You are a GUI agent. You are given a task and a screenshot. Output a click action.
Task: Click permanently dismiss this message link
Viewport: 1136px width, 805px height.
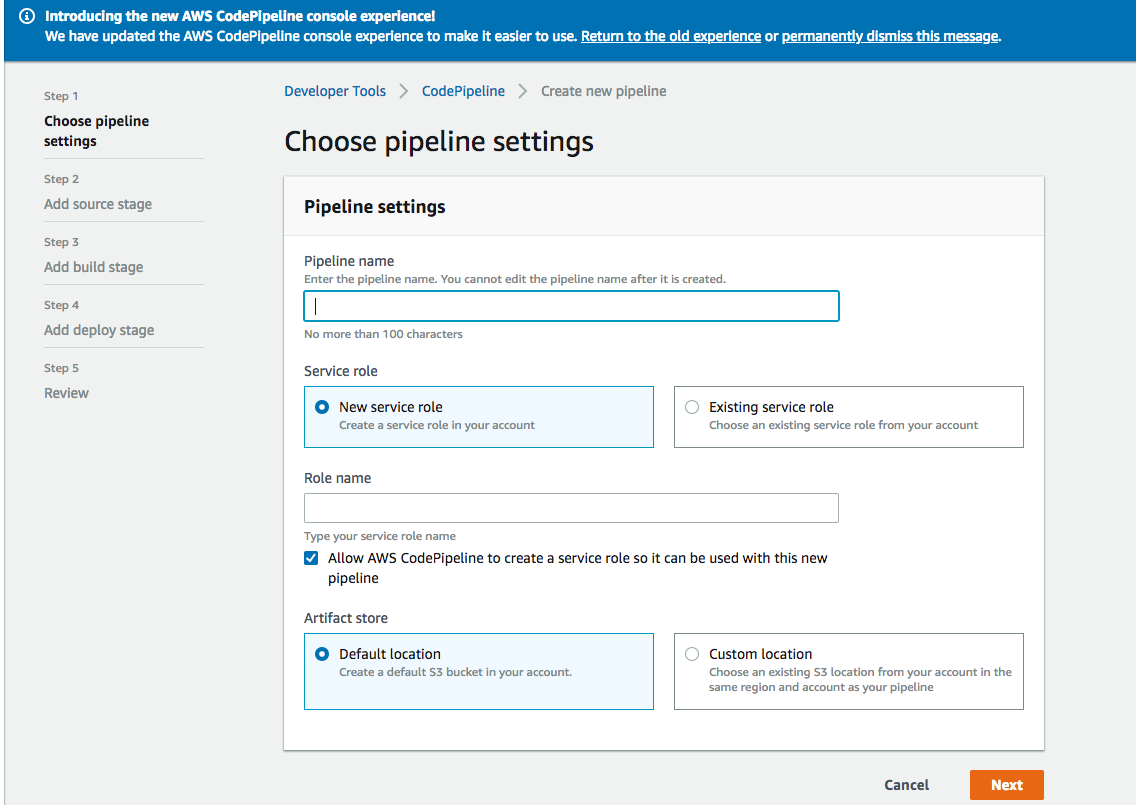[890, 36]
